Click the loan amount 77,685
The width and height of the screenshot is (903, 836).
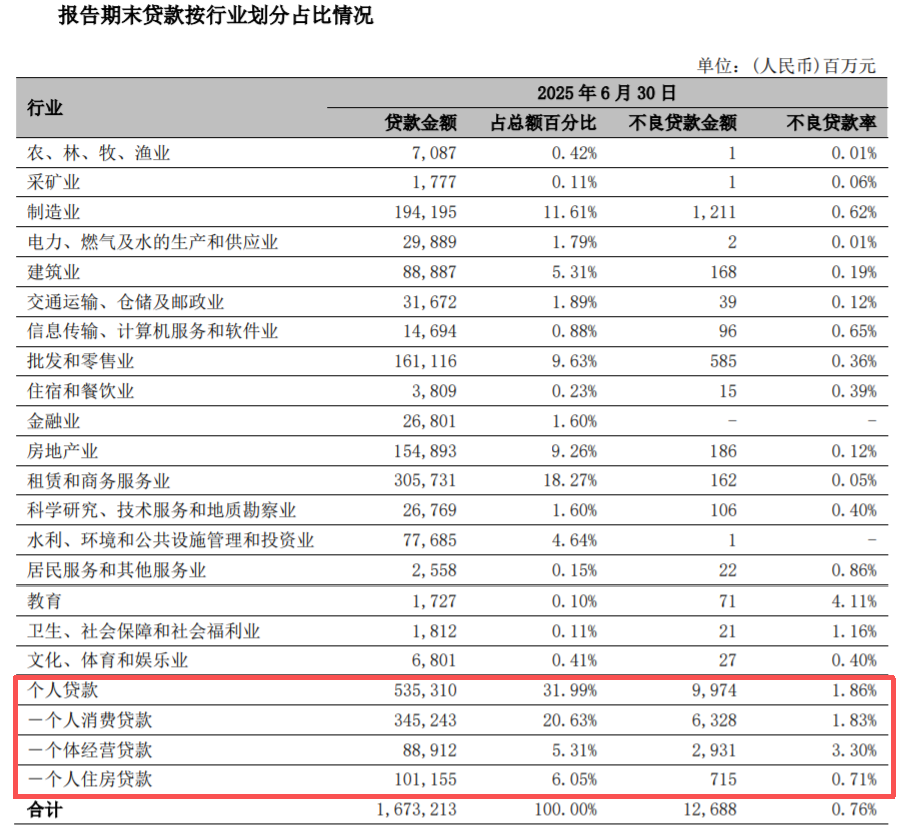coord(430,541)
